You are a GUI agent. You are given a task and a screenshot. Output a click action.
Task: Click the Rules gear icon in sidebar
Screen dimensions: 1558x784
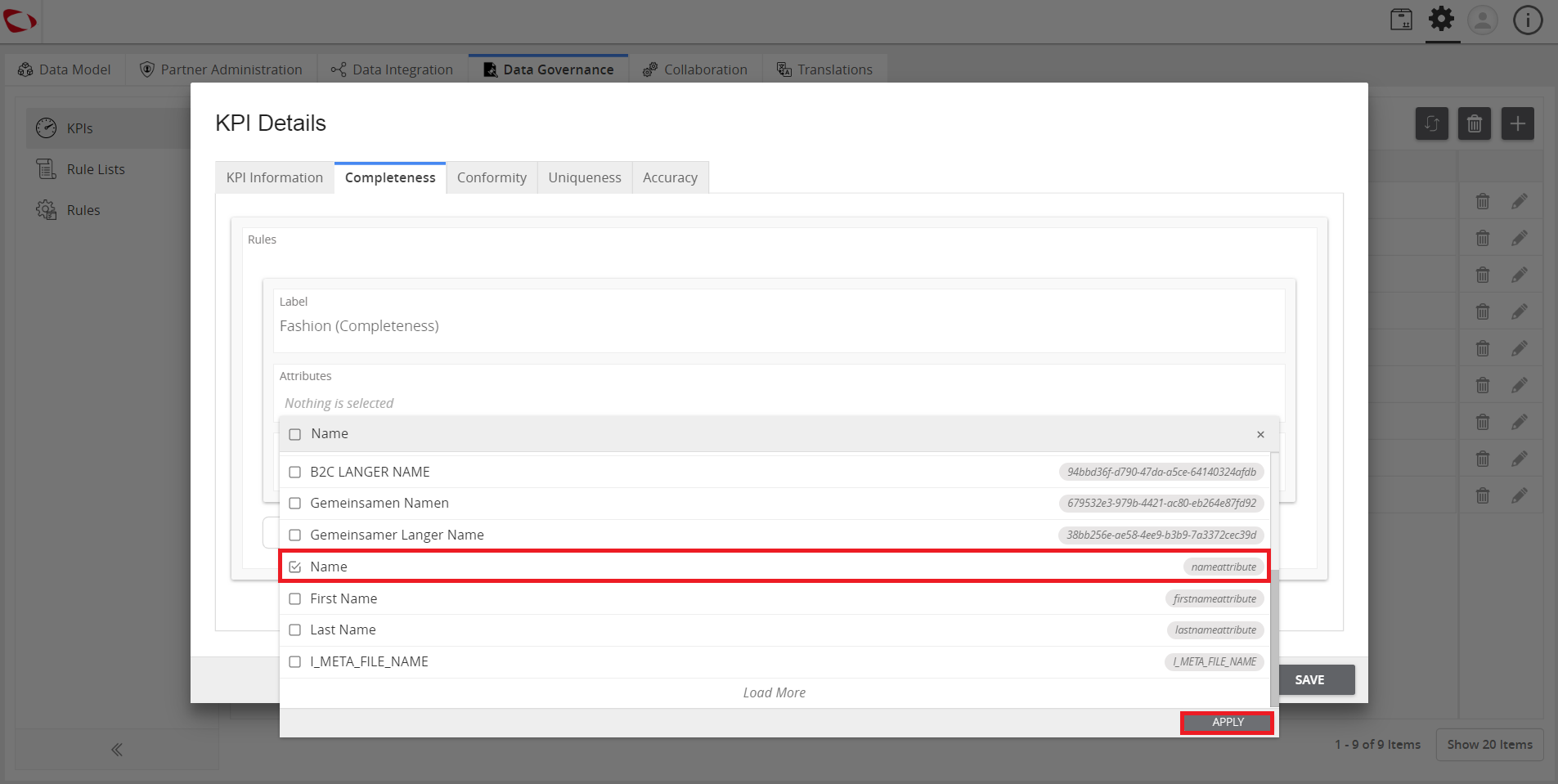click(47, 210)
